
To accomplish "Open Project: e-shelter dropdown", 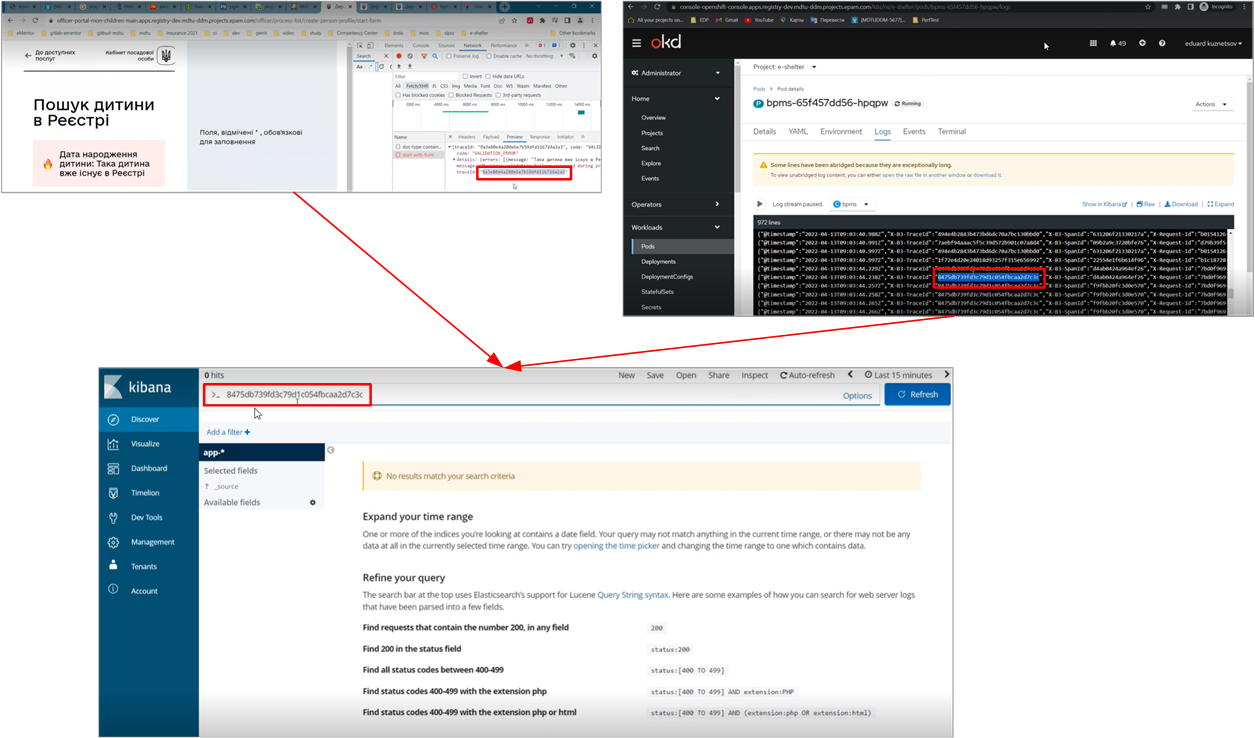I will click(785, 67).
